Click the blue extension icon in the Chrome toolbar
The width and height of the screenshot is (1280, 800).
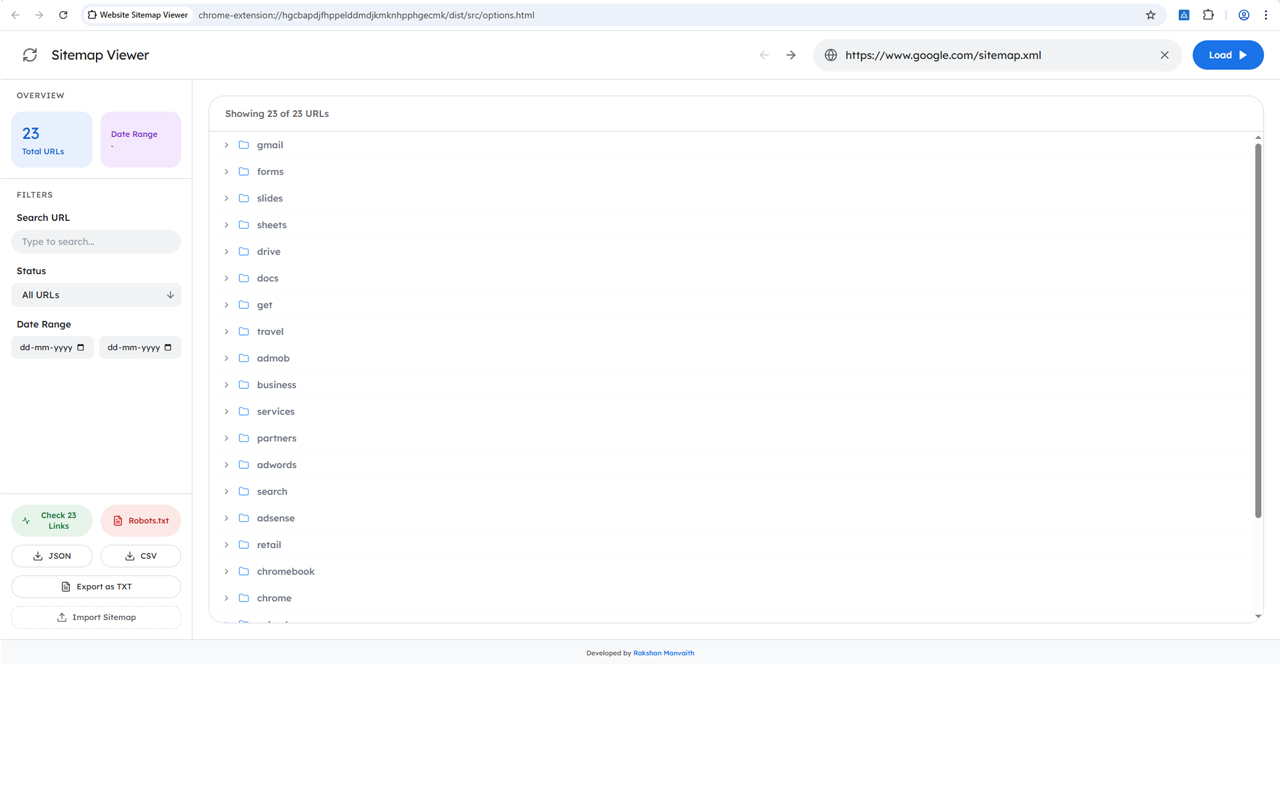[1183, 15]
